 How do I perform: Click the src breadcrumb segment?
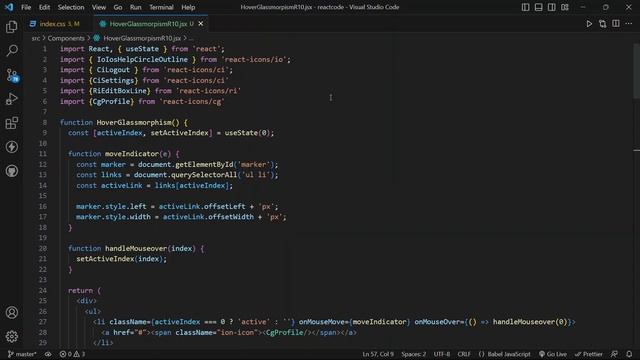point(36,38)
